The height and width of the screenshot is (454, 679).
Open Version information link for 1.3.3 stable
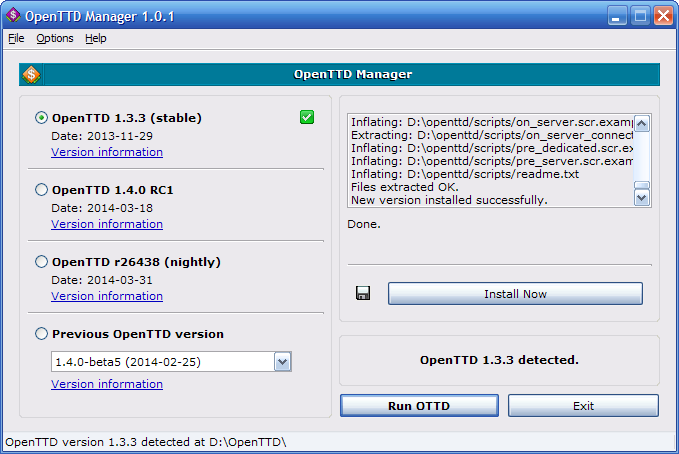point(107,152)
